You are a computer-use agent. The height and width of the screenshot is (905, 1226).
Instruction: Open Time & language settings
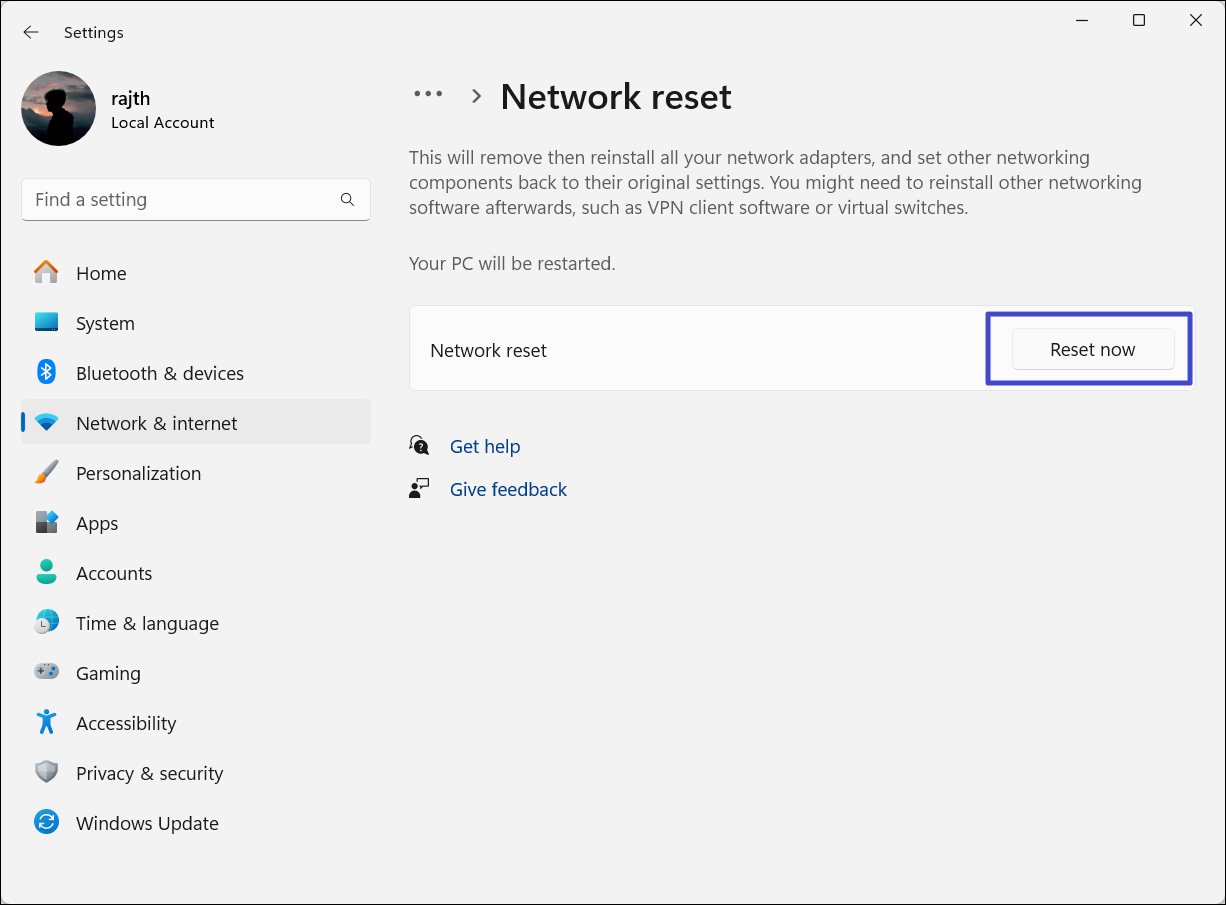tap(147, 623)
